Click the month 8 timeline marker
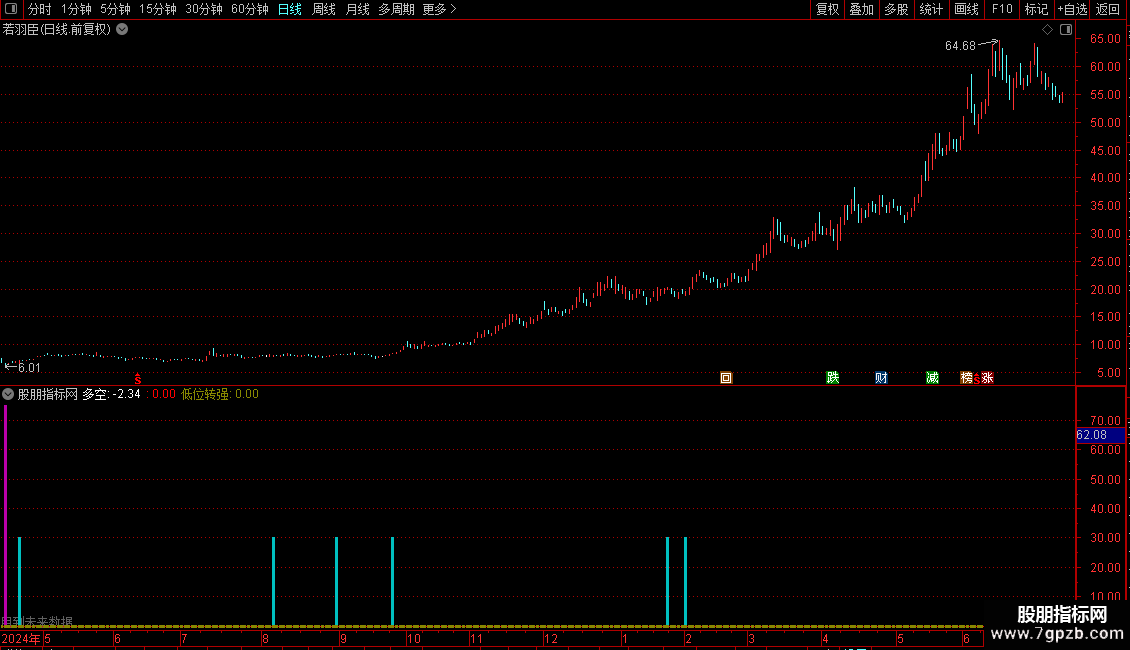The width and height of the screenshot is (1130, 650). click(x=265, y=639)
